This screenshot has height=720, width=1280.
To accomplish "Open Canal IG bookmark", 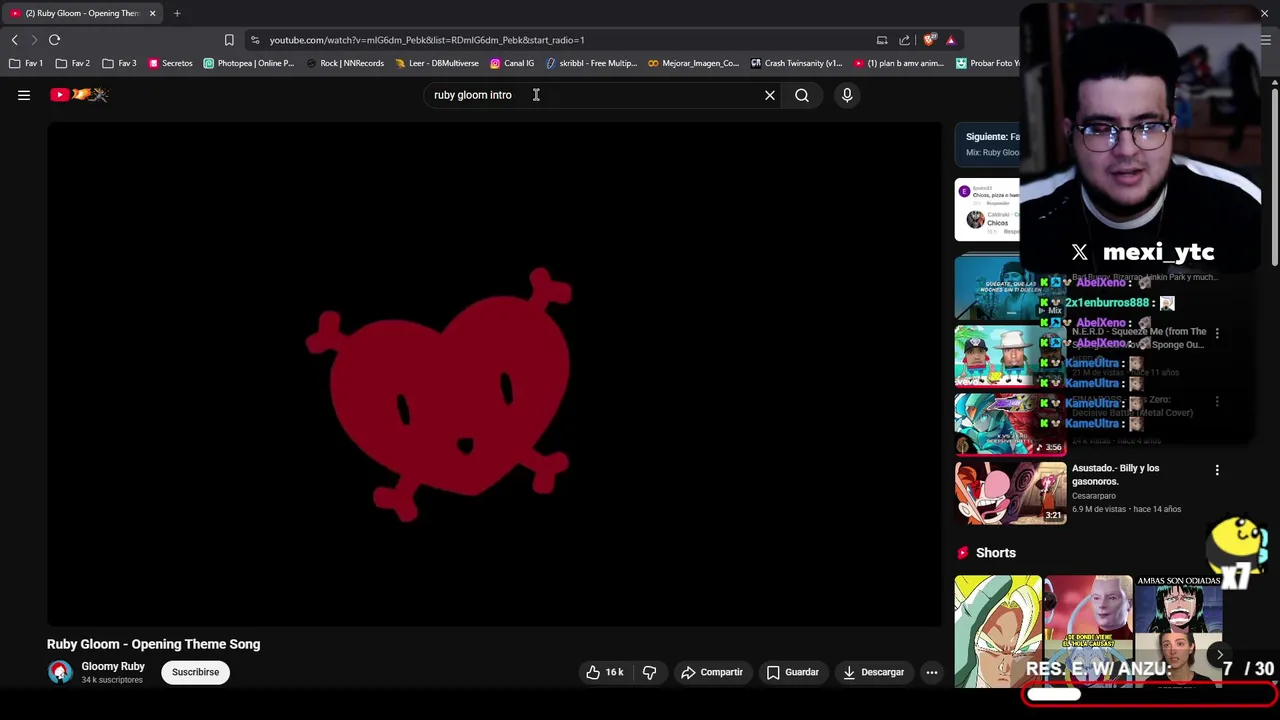I will click(512, 63).
